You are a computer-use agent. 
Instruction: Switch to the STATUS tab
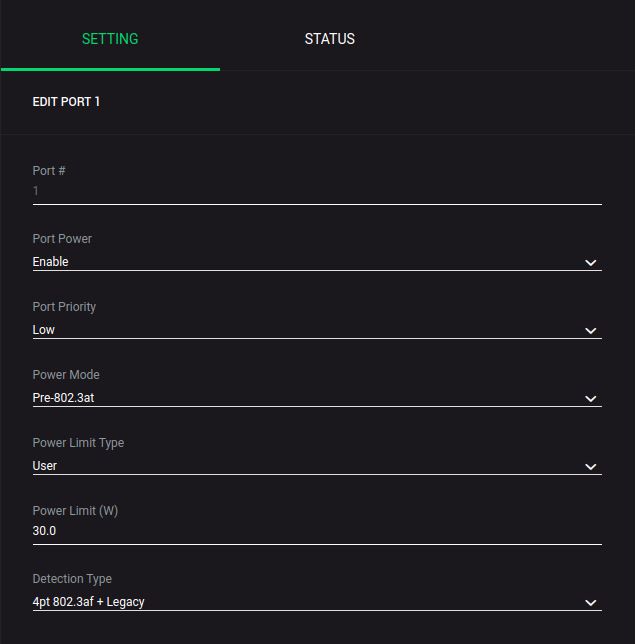(x=330, y=39)
